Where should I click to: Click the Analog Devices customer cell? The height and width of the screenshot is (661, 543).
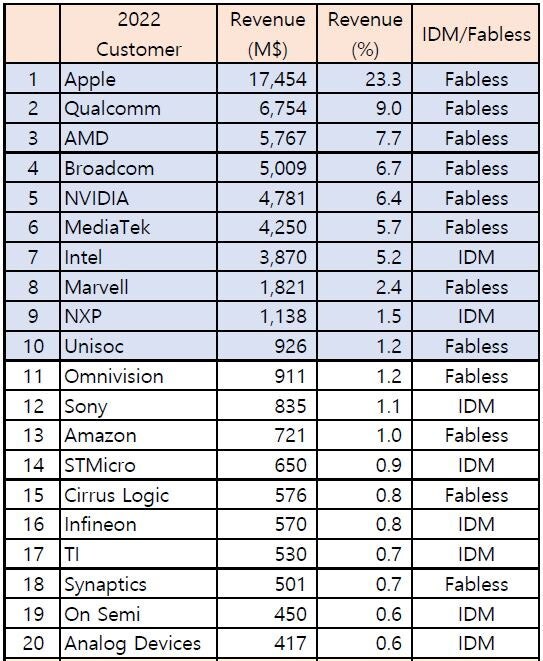pyautogui.click(x=139, y=643)
